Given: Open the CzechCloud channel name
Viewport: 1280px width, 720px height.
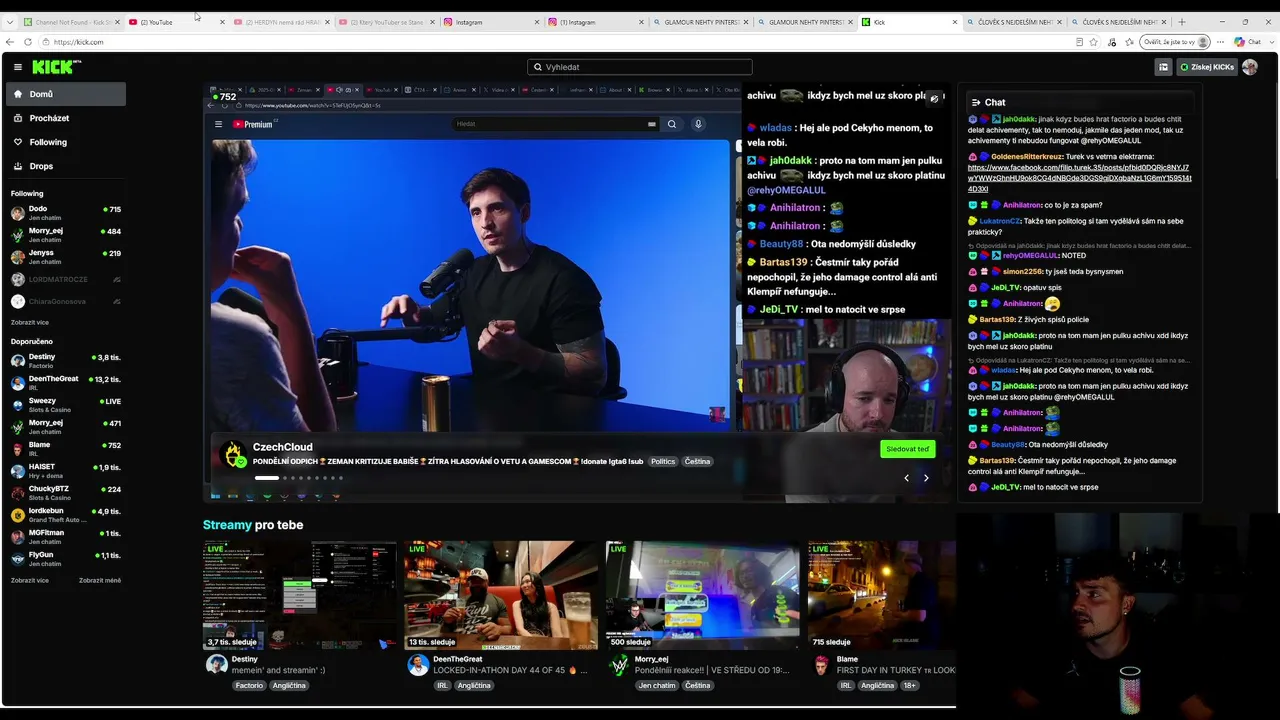Looking at the screenshot, I should tap(283, 447).
